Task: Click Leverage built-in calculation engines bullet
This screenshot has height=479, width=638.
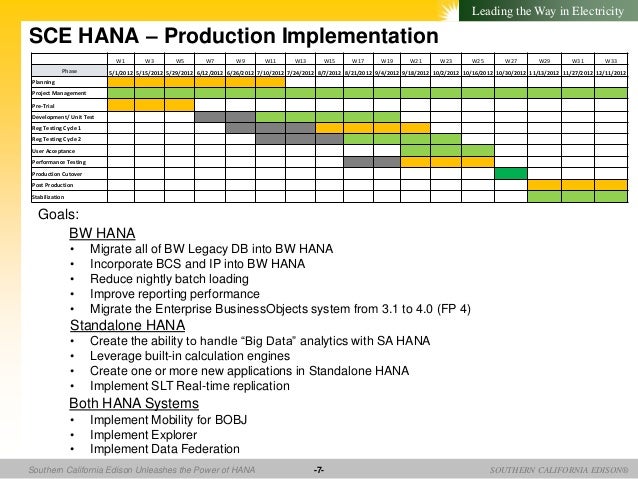Action: point(190,356)
